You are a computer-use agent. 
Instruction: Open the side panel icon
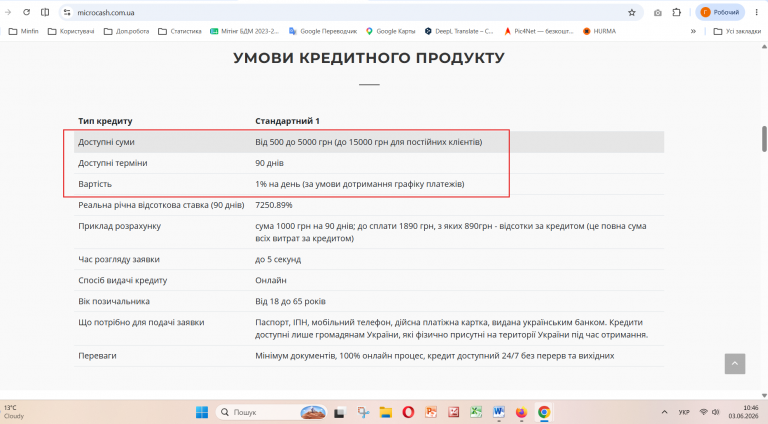click(x=45, y=12)
